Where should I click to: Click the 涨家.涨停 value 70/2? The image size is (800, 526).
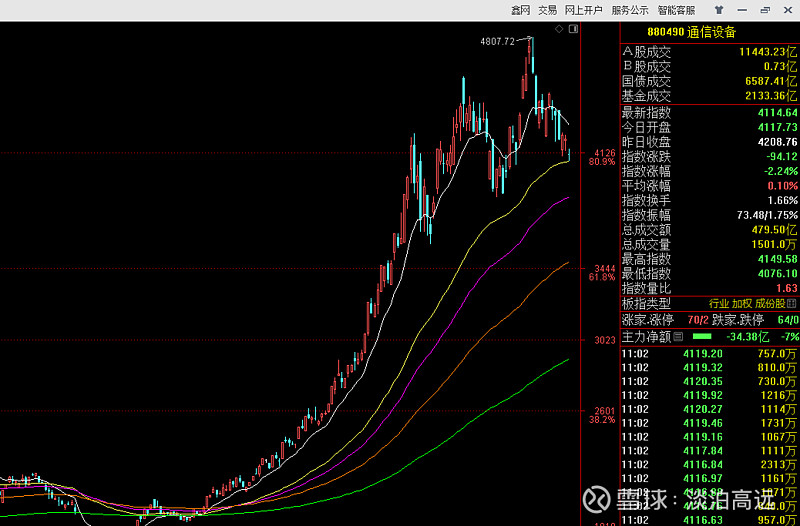click(x=698, y=320)
